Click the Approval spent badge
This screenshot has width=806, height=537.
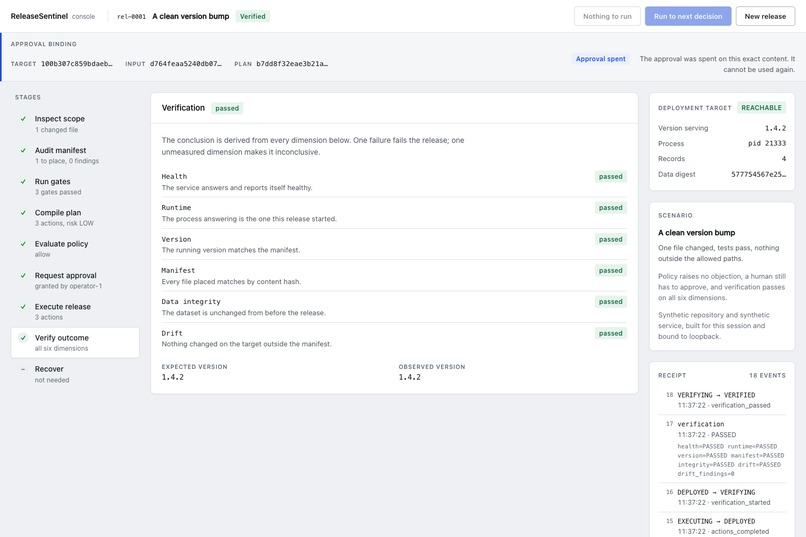[x=600, y=59]
